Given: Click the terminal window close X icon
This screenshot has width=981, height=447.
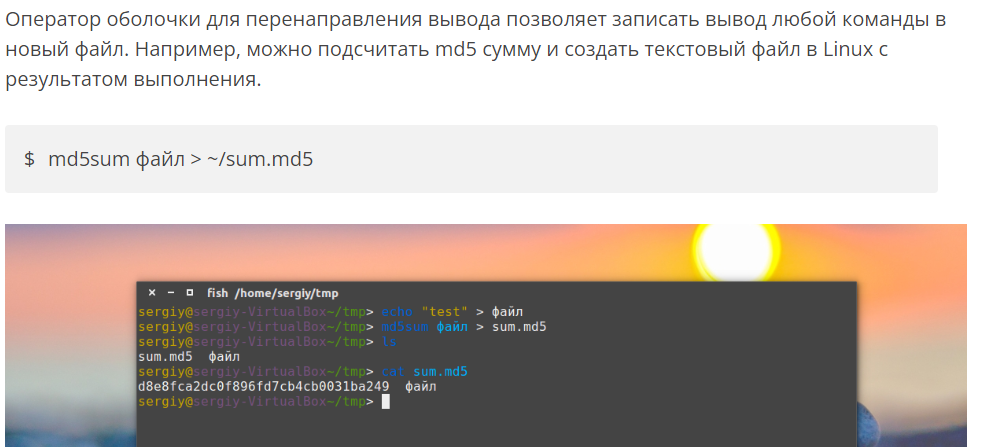Looking at the screenshot, I should pos(152,293).
